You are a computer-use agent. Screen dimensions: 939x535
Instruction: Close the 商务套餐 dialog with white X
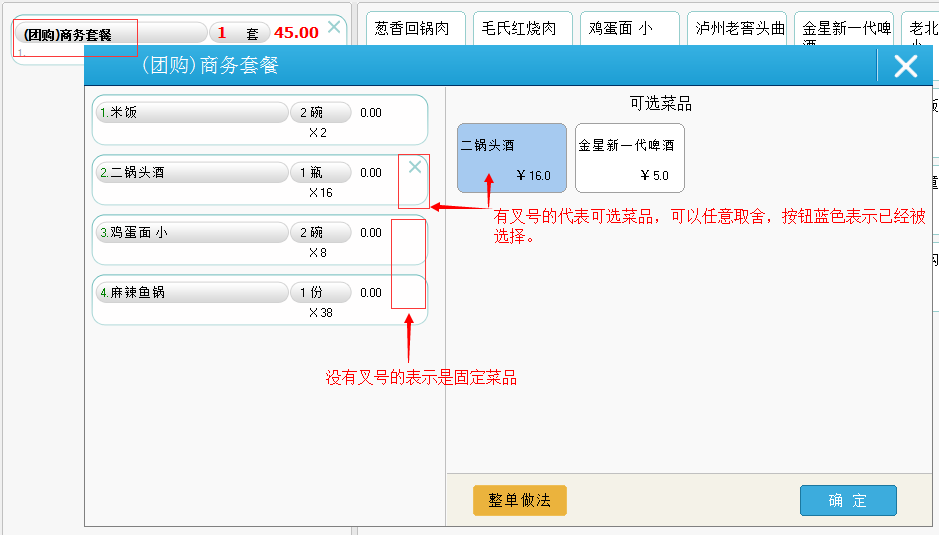[x=905, y=66]
